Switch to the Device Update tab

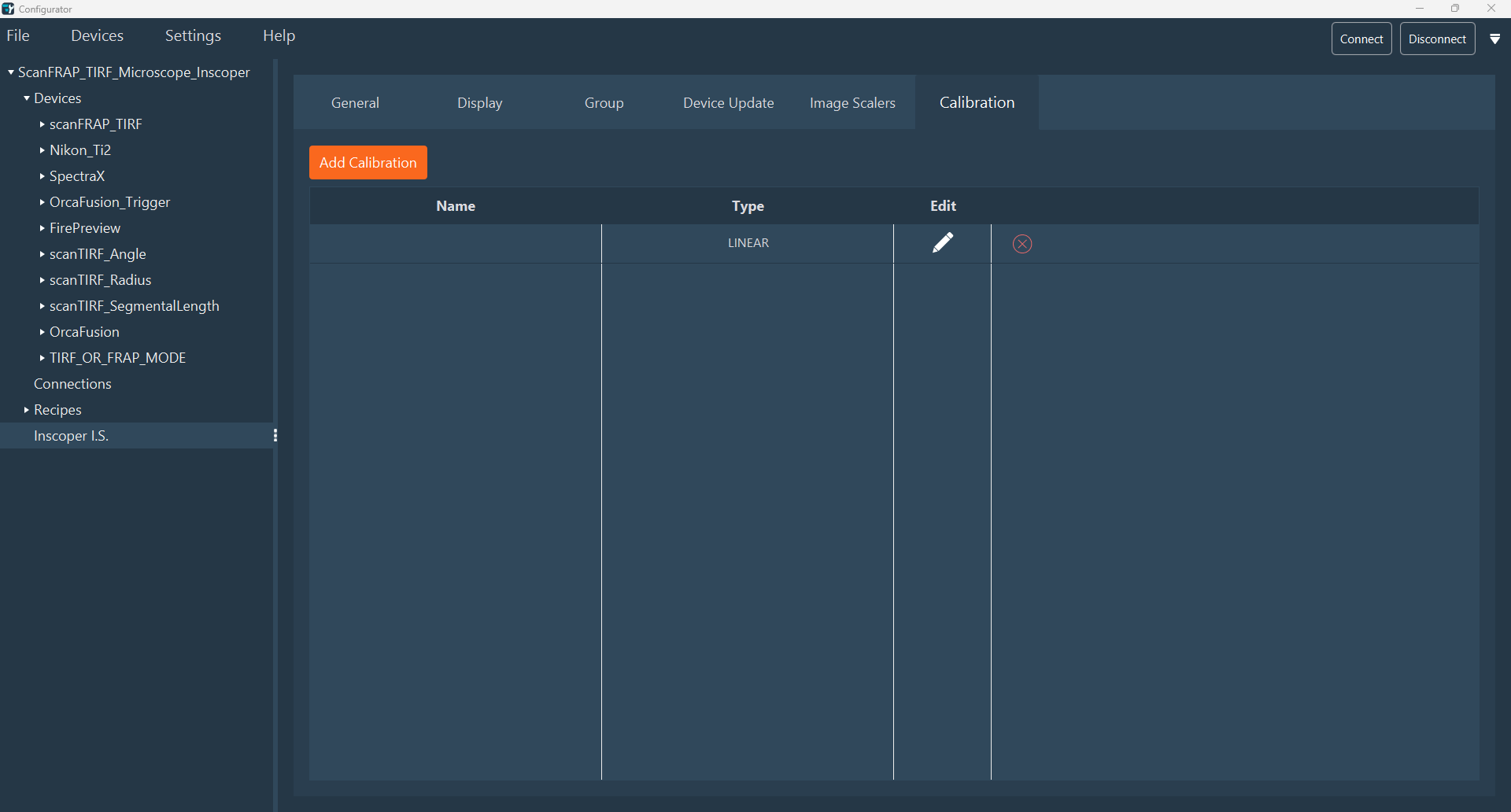pos(728,103)
